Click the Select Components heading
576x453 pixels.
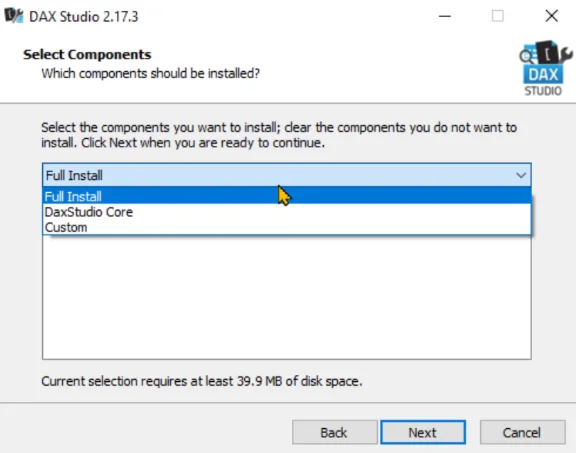[87, 54]
